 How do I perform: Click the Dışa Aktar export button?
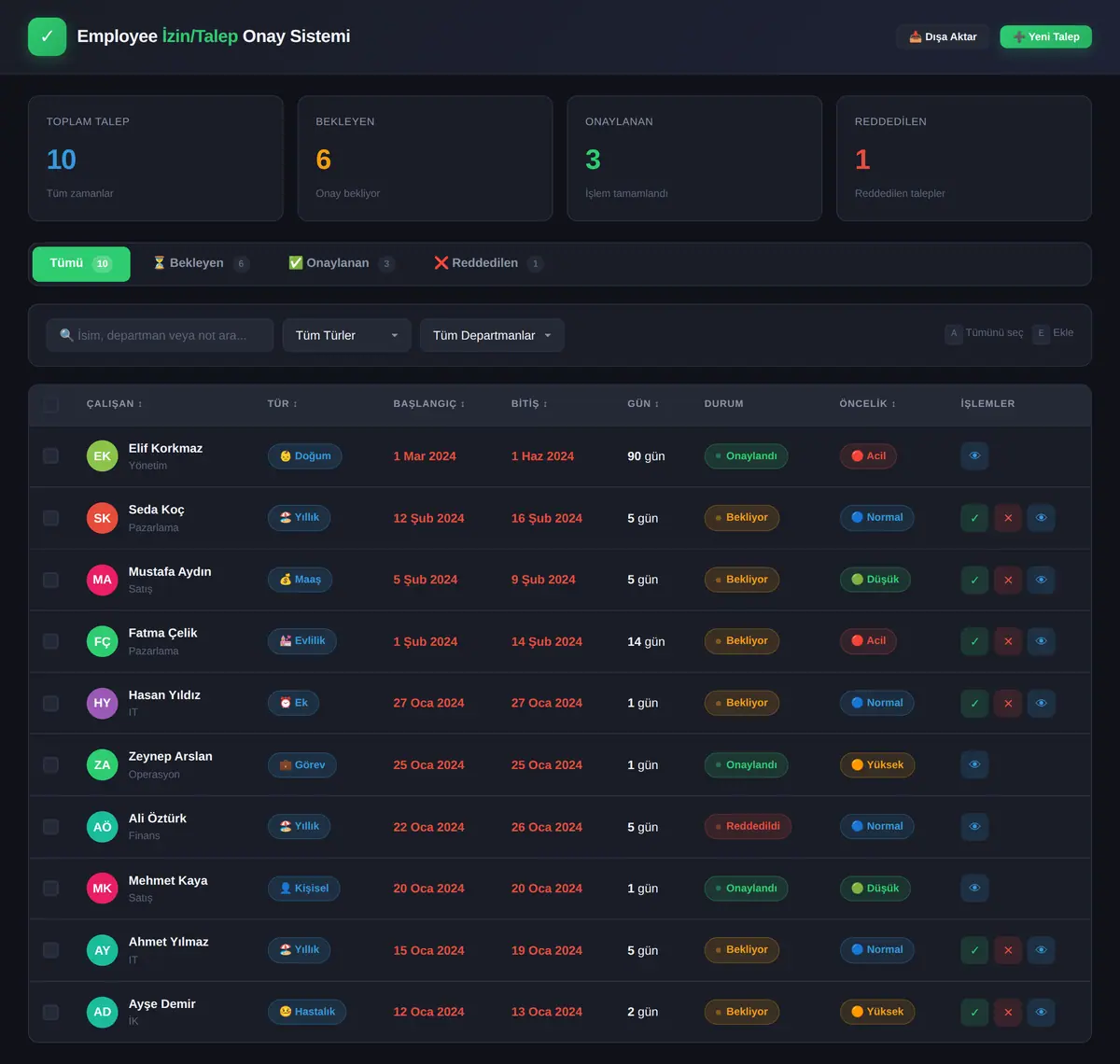(943, 36)
